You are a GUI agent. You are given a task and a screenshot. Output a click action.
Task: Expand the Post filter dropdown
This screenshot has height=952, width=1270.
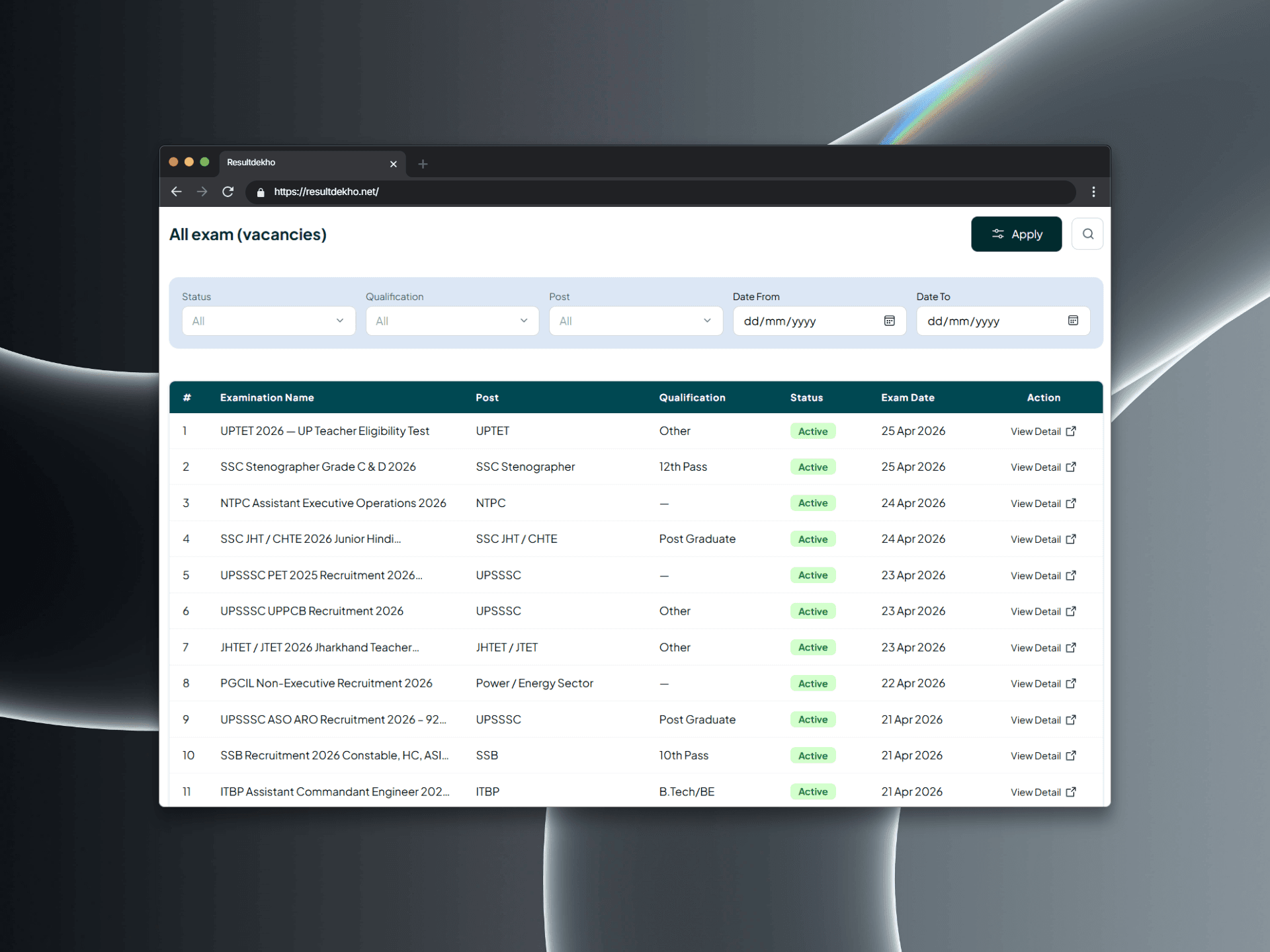click(x=635, y=321)
